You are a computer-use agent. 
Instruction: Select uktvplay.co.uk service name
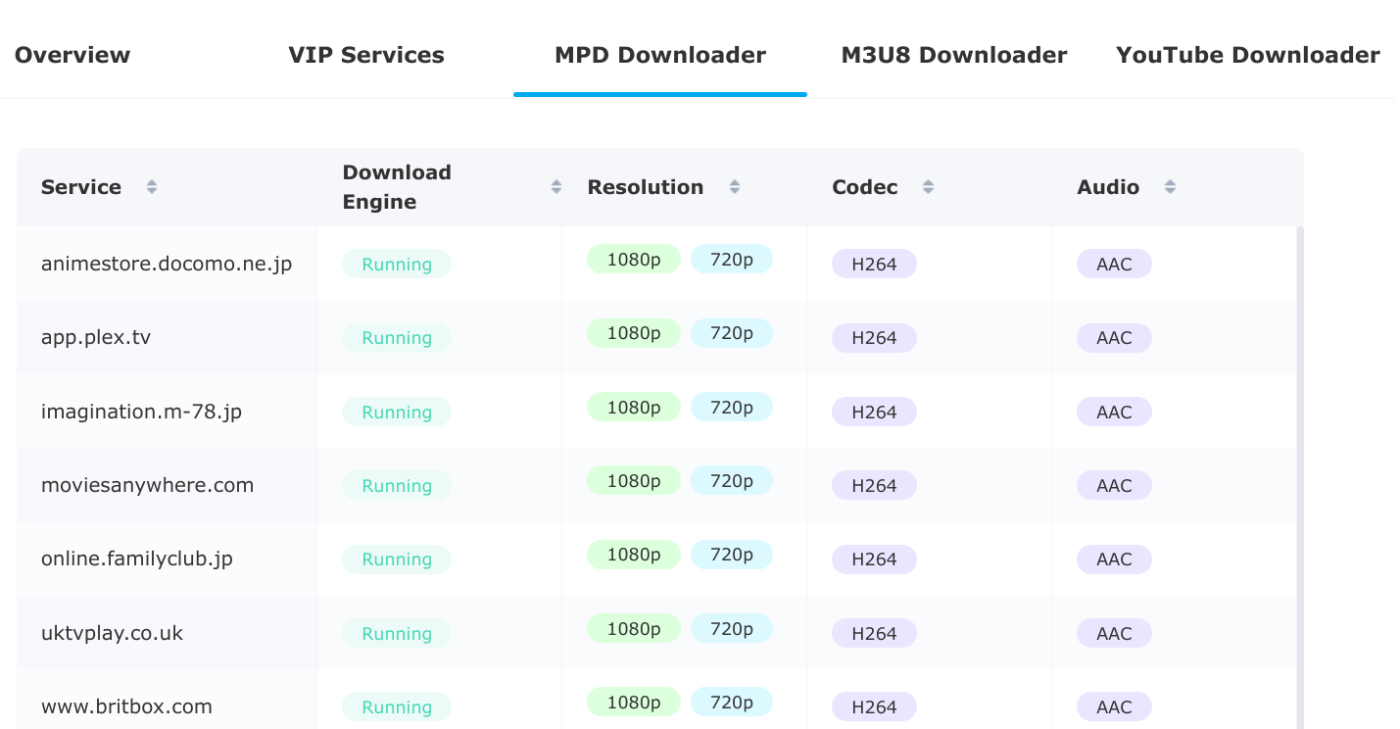pos(112,633)
